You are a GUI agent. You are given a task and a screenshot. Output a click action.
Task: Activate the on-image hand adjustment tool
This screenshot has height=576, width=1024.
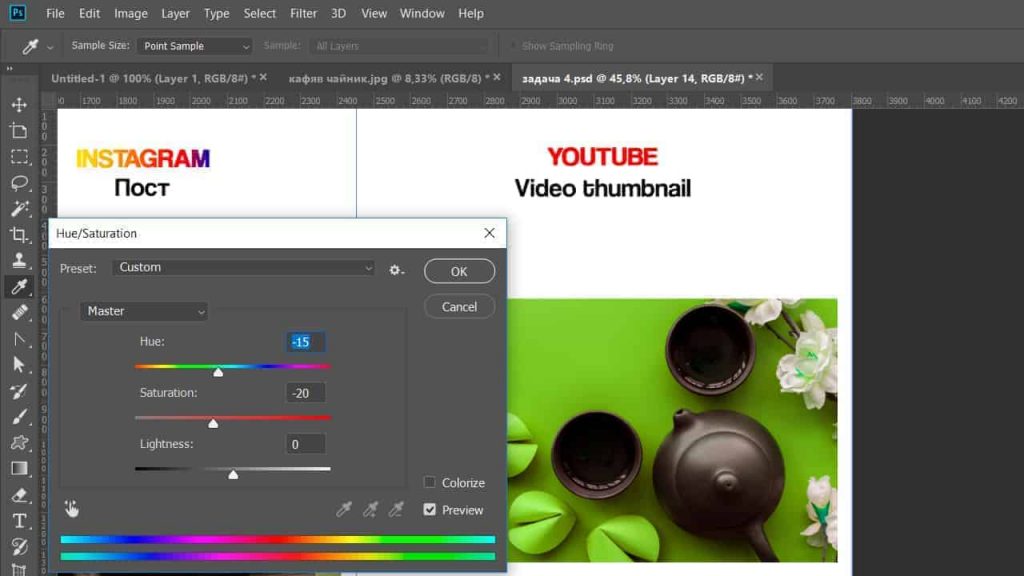click(71, 509)
